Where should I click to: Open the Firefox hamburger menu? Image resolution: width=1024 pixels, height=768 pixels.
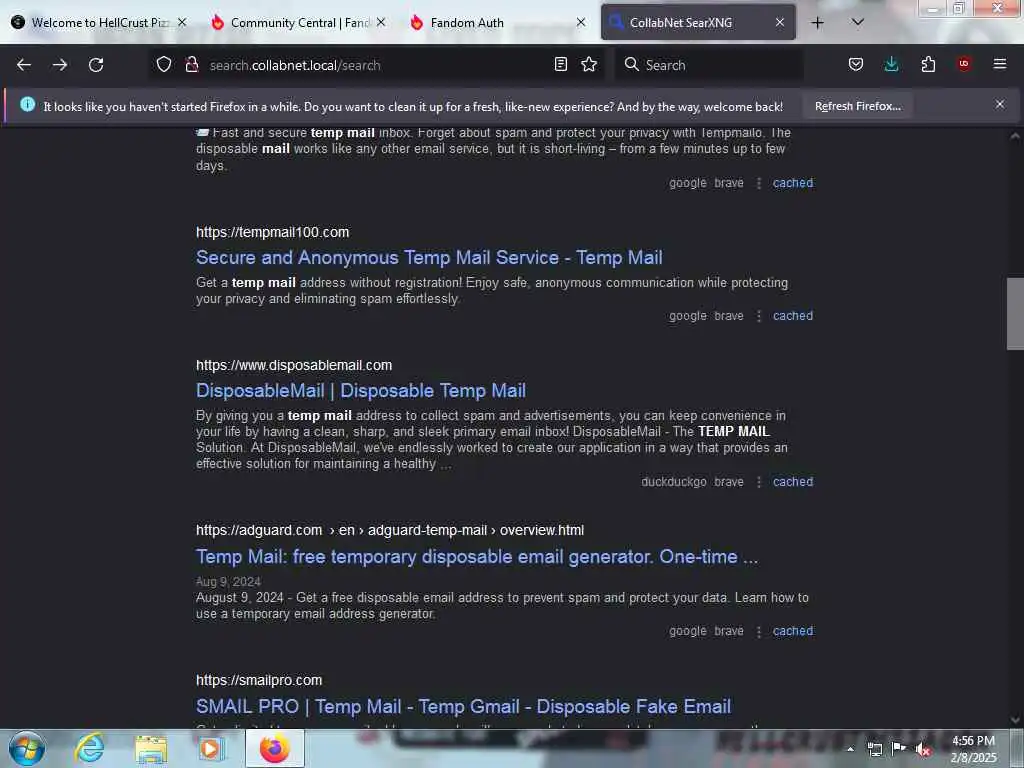pos(1000,64)
